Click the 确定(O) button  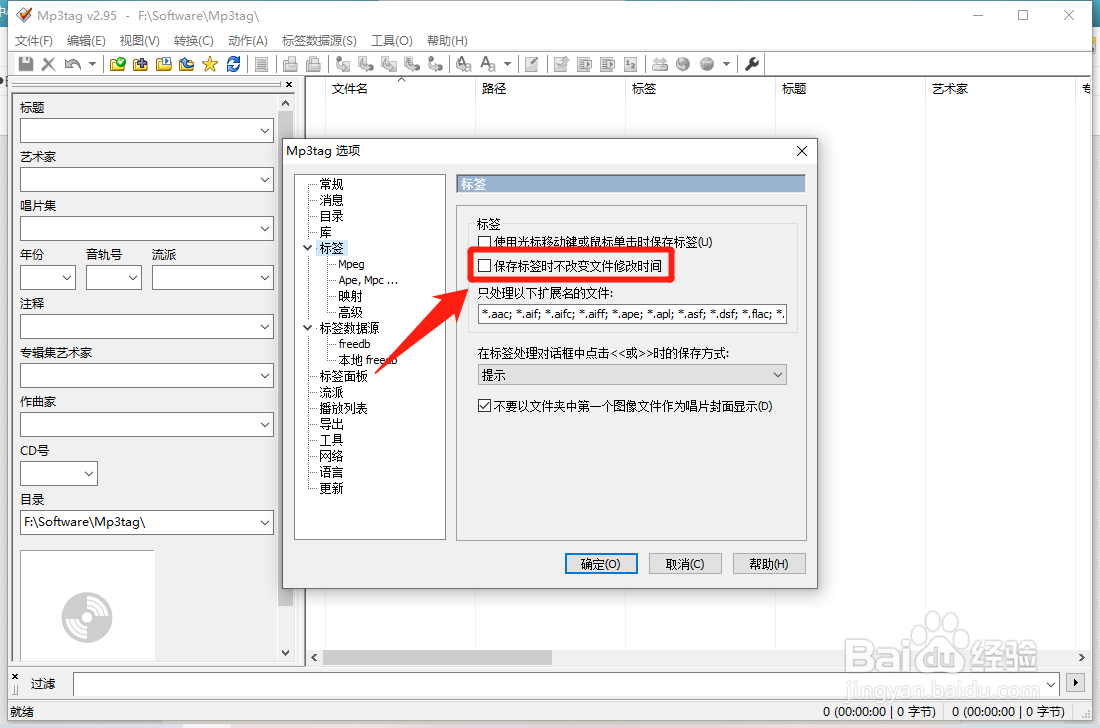click(x=601, y=564)
